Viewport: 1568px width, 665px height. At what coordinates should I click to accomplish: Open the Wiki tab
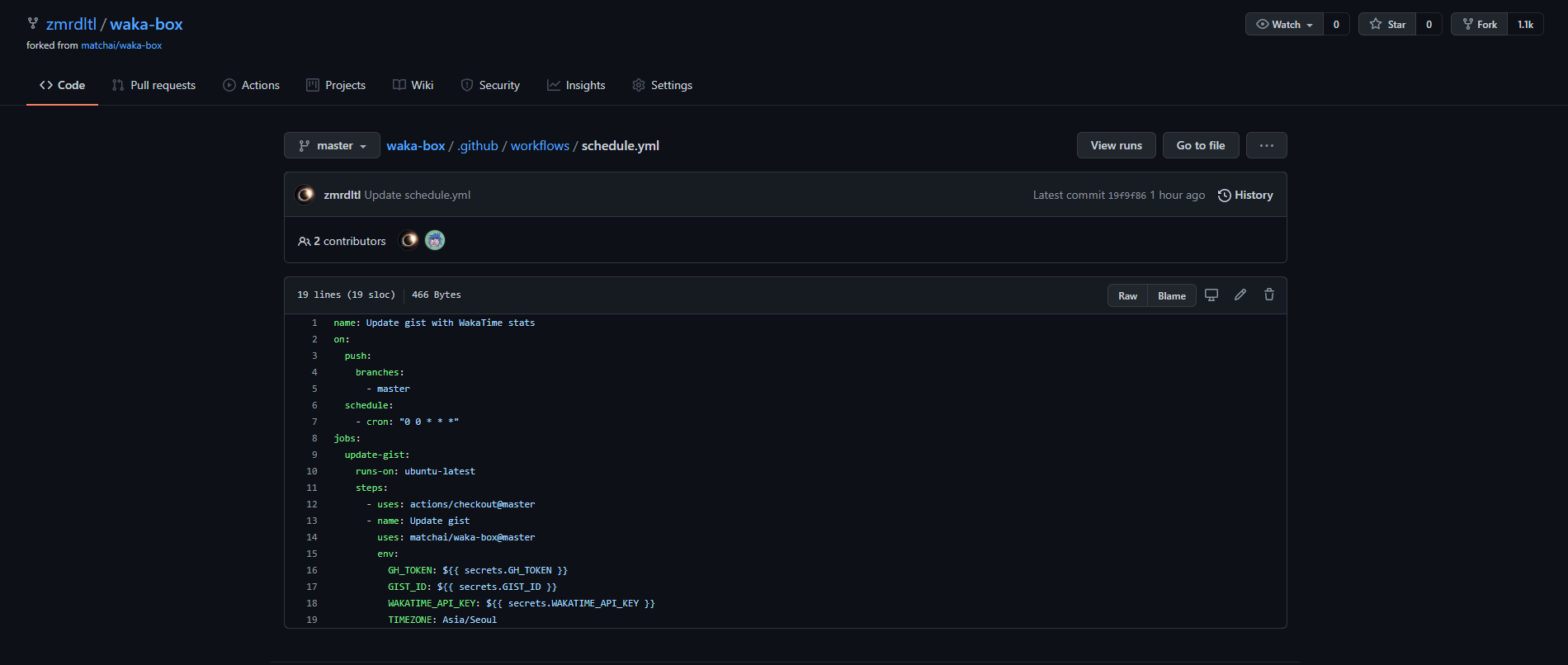point(413,85)
